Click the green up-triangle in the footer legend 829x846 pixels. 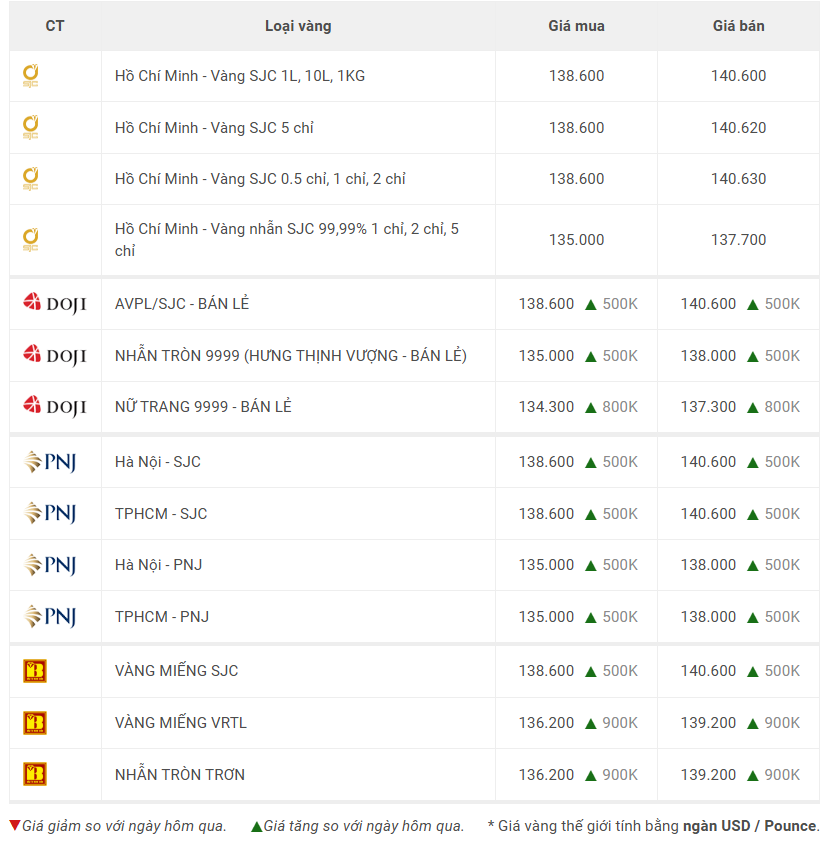point(256,826)
